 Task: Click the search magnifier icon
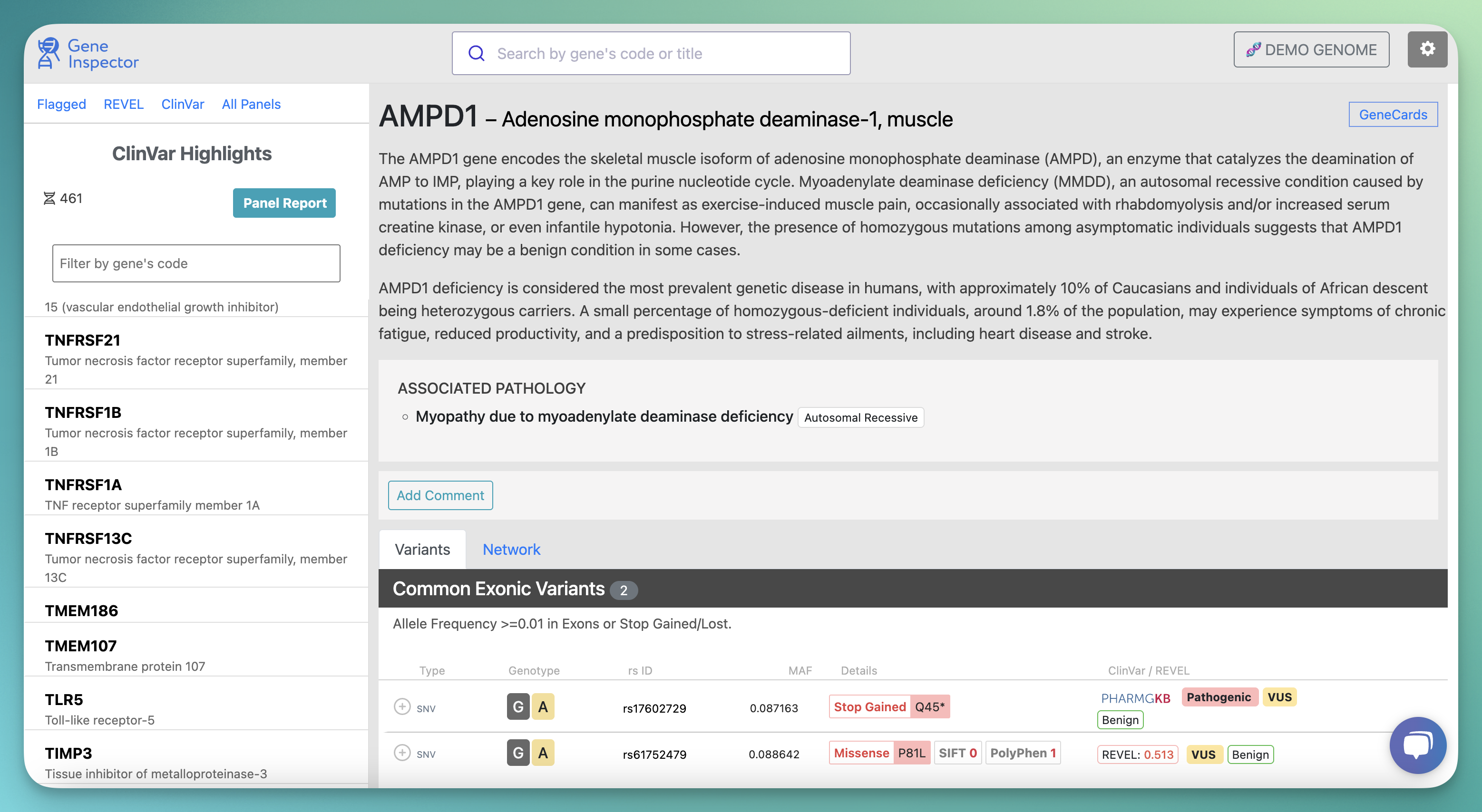(477, 53)
